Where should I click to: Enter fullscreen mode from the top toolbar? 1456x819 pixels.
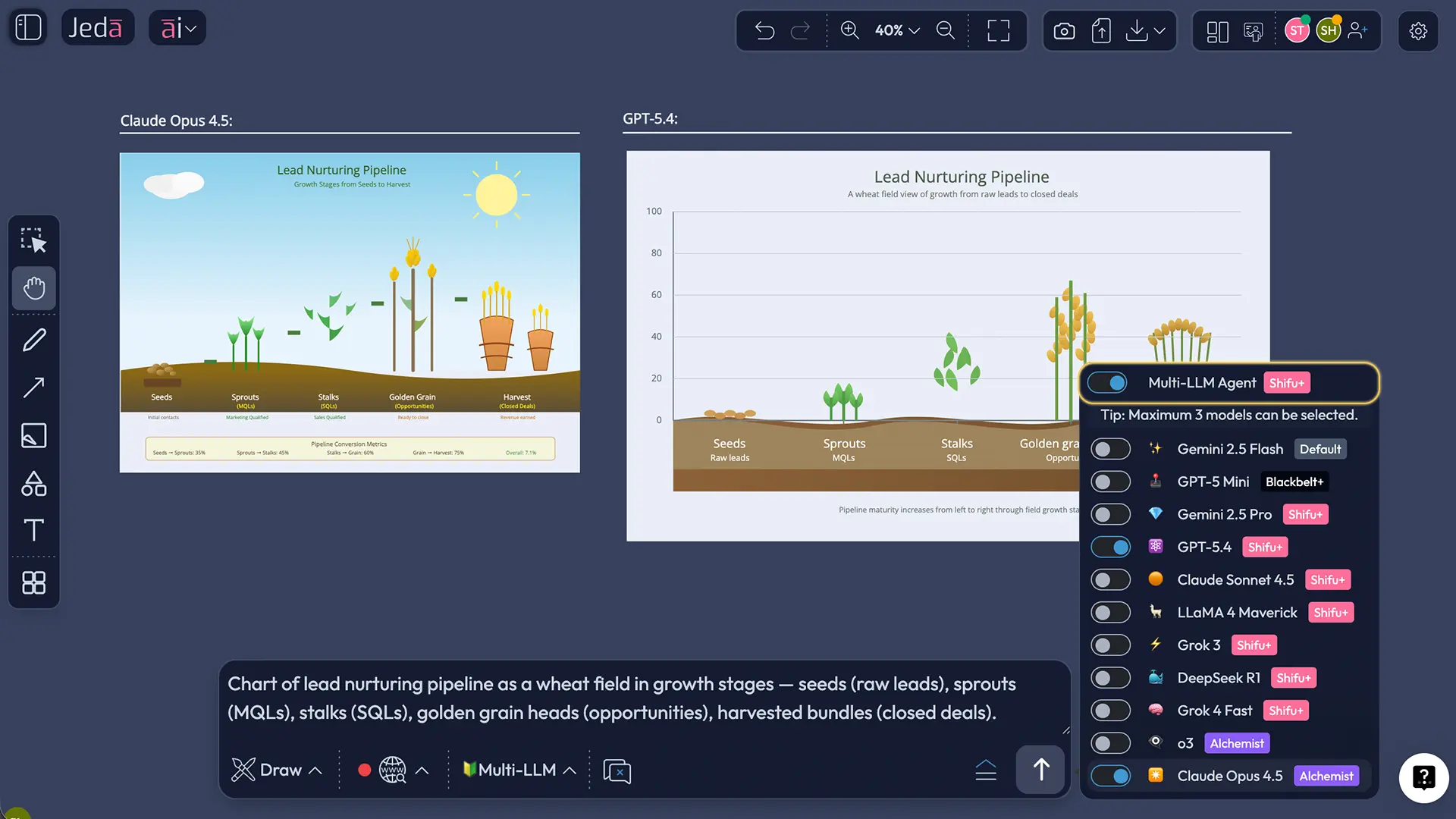997,30
